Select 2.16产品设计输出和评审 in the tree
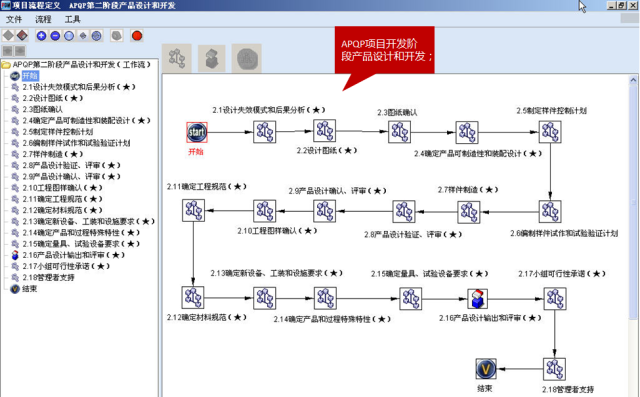Image resolution: width=640 pixels, height=397 pixels. click(73, 255)
